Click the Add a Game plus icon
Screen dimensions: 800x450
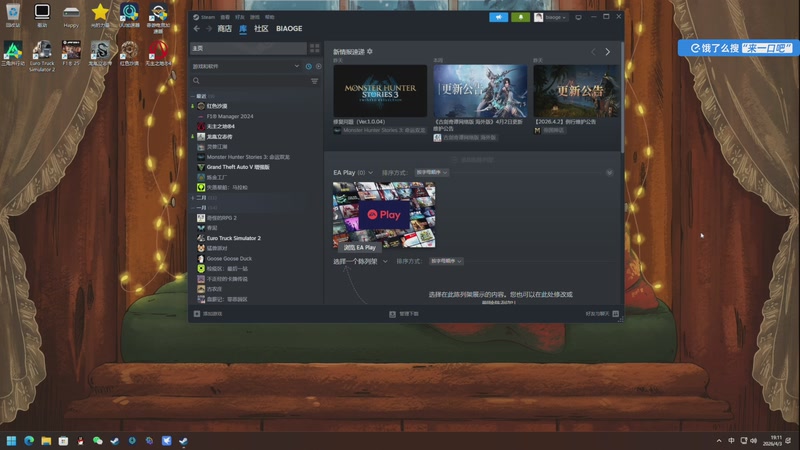click(197, 314)
